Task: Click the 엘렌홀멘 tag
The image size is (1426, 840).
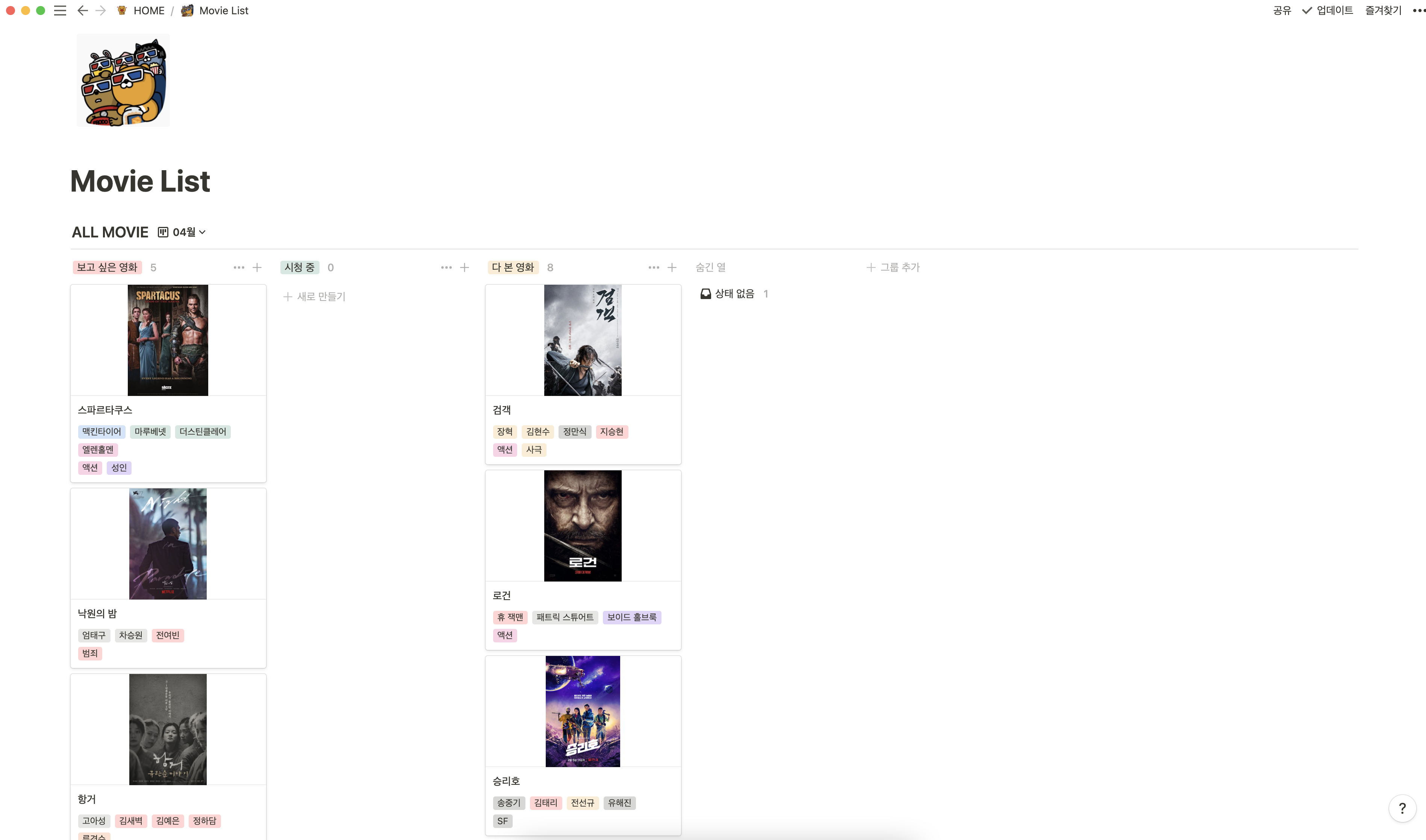Action: 97,450
